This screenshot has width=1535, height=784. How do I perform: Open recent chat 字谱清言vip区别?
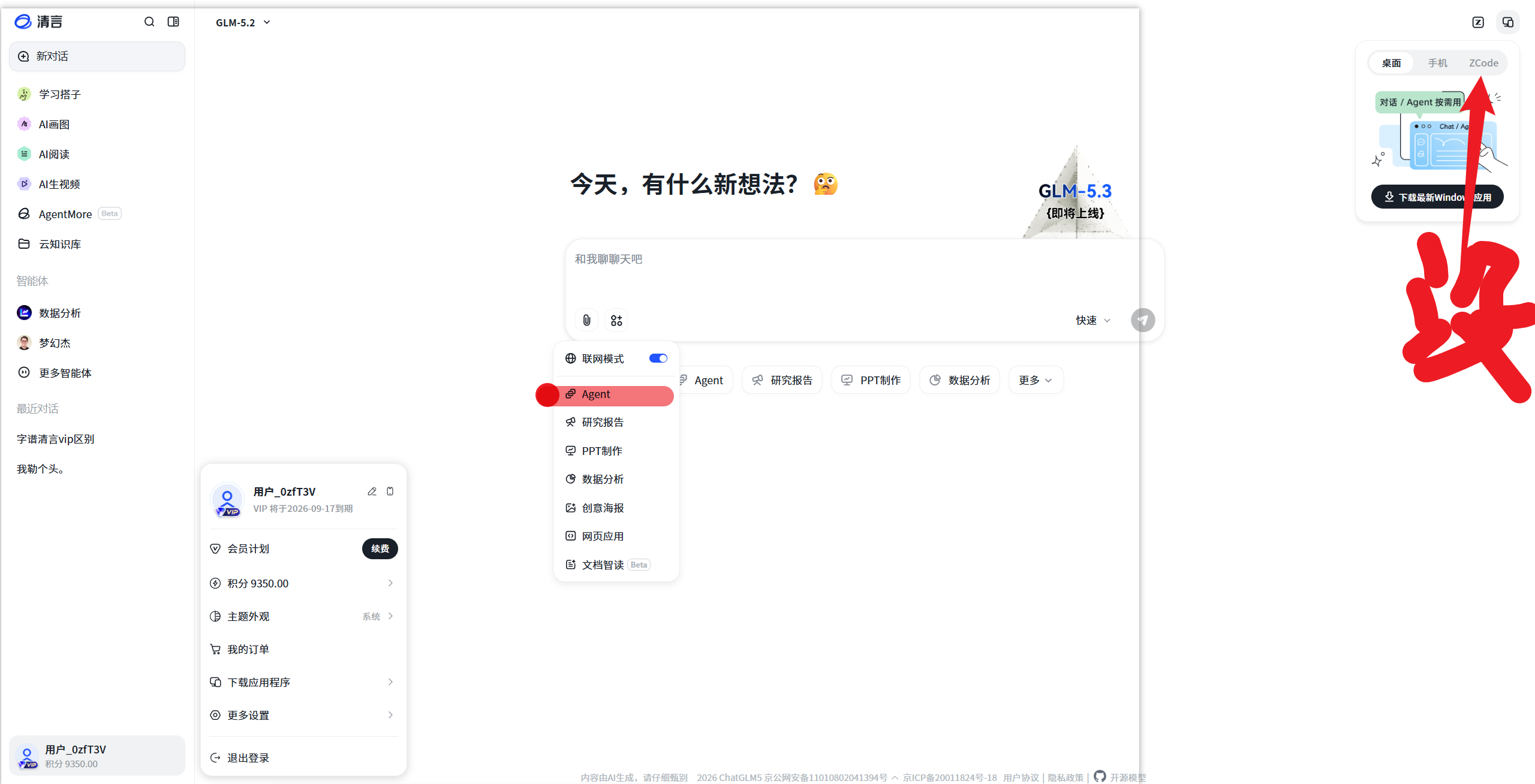[x=56, y=439]
